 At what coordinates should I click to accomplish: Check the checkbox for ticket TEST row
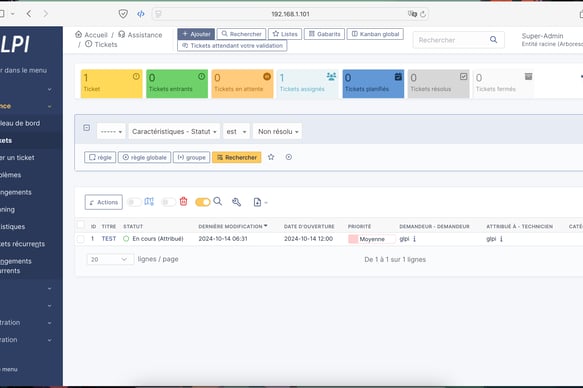click(81, 239)
